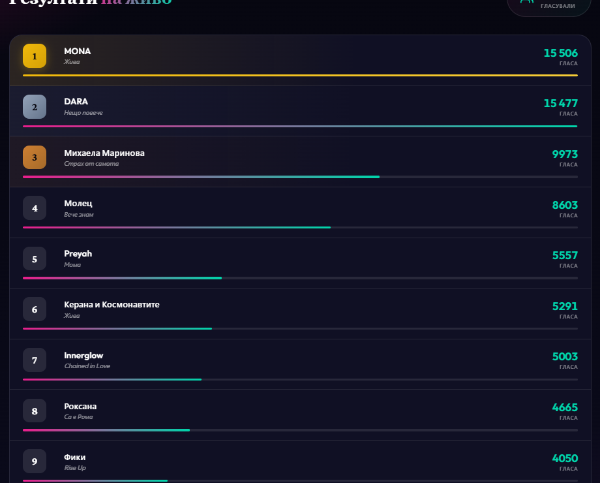Click the gold rank 1 badge

35,56
